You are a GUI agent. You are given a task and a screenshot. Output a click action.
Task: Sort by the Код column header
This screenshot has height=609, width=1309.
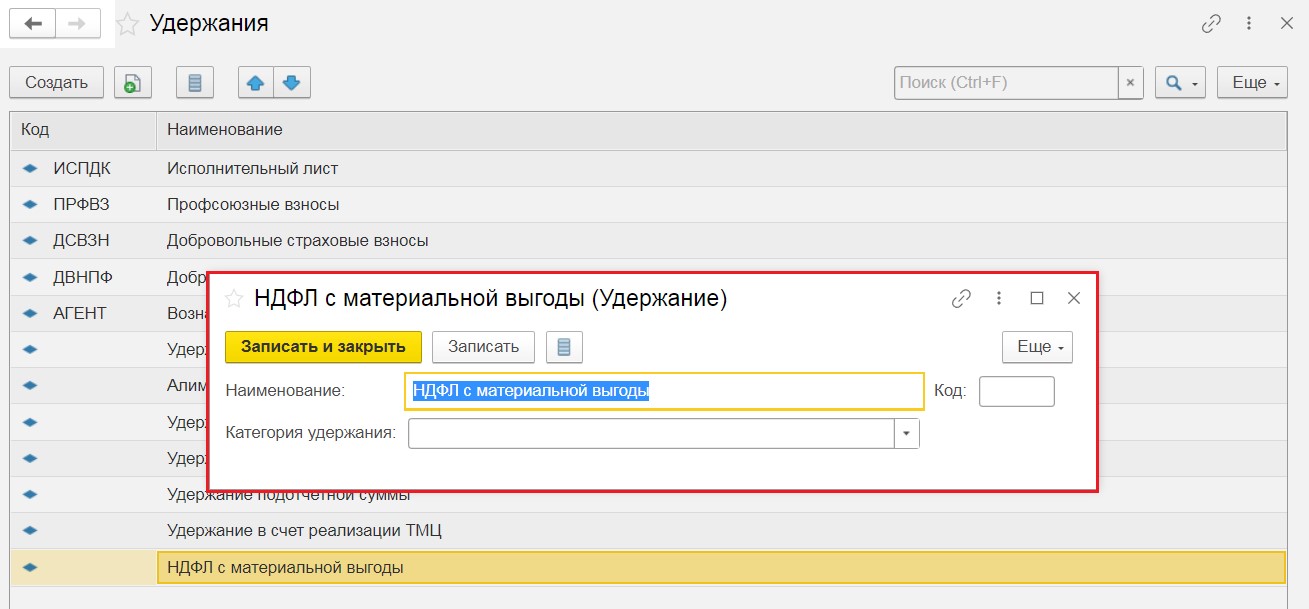click(83, 130)
